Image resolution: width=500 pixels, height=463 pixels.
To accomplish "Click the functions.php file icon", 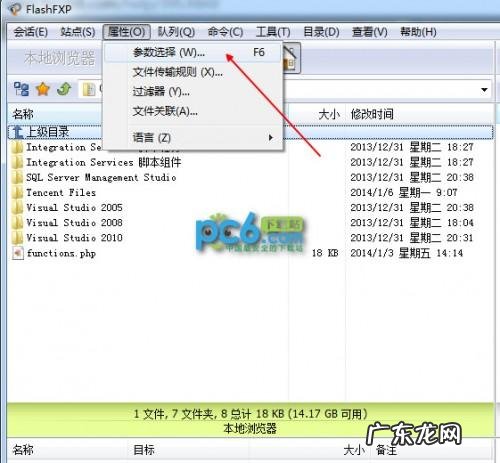I will (18, 253).
